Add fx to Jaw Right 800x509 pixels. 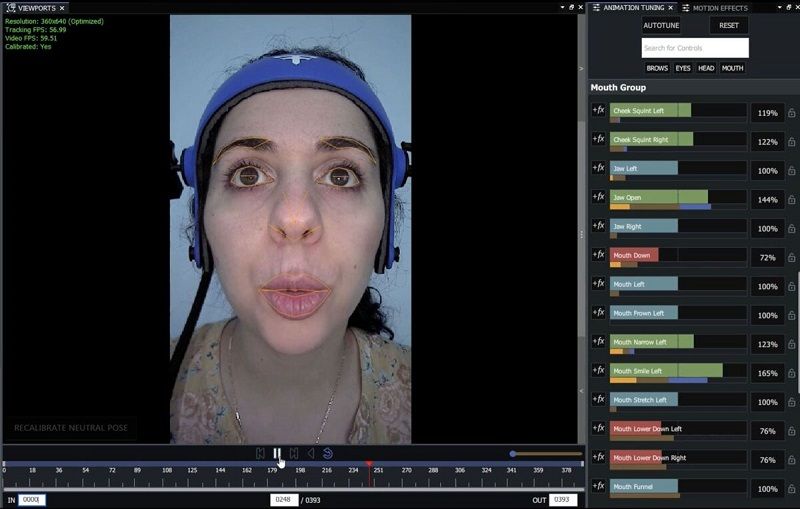click(x=598, y=225)
